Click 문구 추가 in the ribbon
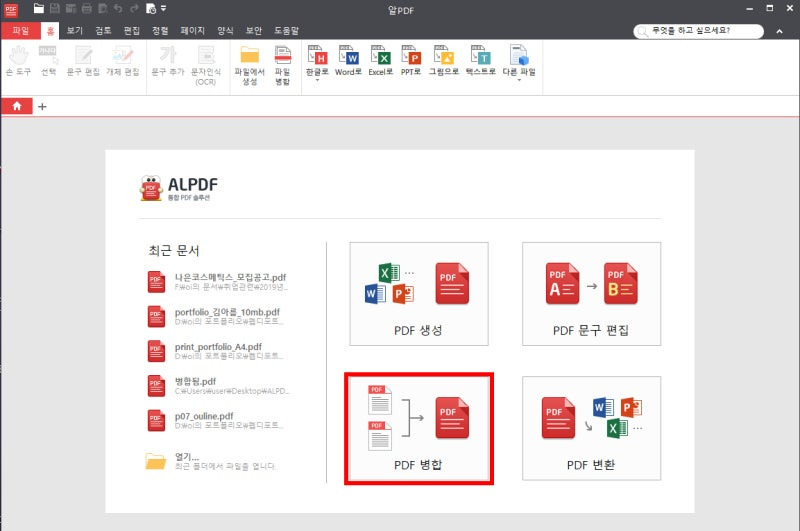Viewport: 800px width, 531px height. [x=168, y=61]
